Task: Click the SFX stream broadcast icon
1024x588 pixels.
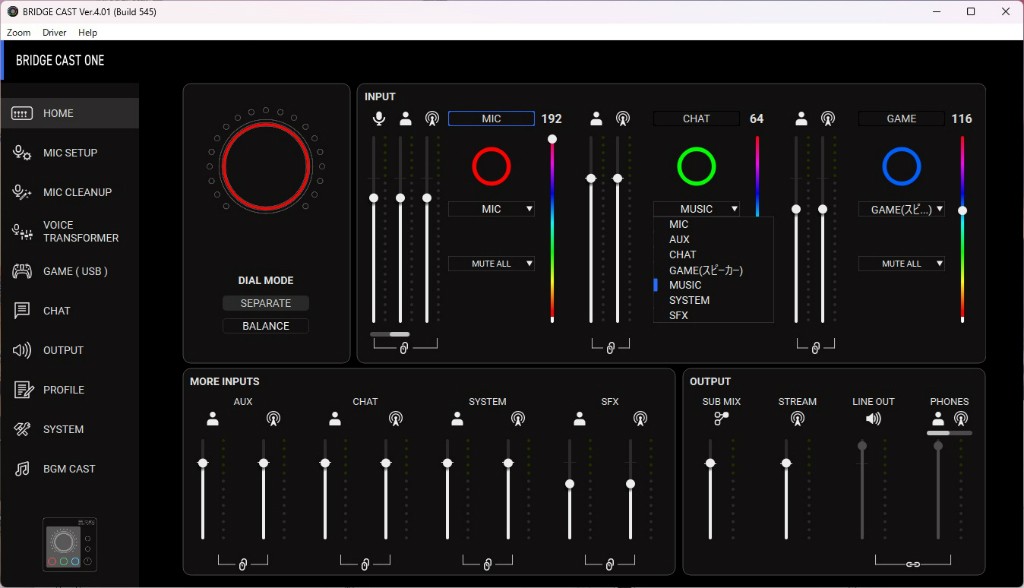Action: point(639,419)
